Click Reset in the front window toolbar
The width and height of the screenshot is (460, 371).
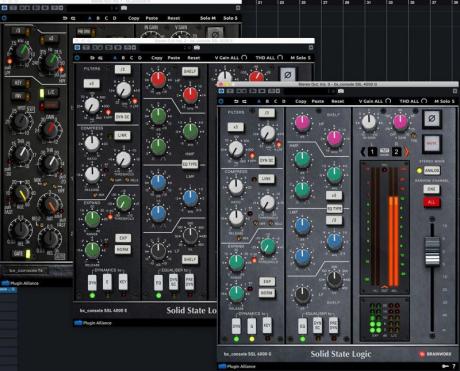click(x=338, y=101)
